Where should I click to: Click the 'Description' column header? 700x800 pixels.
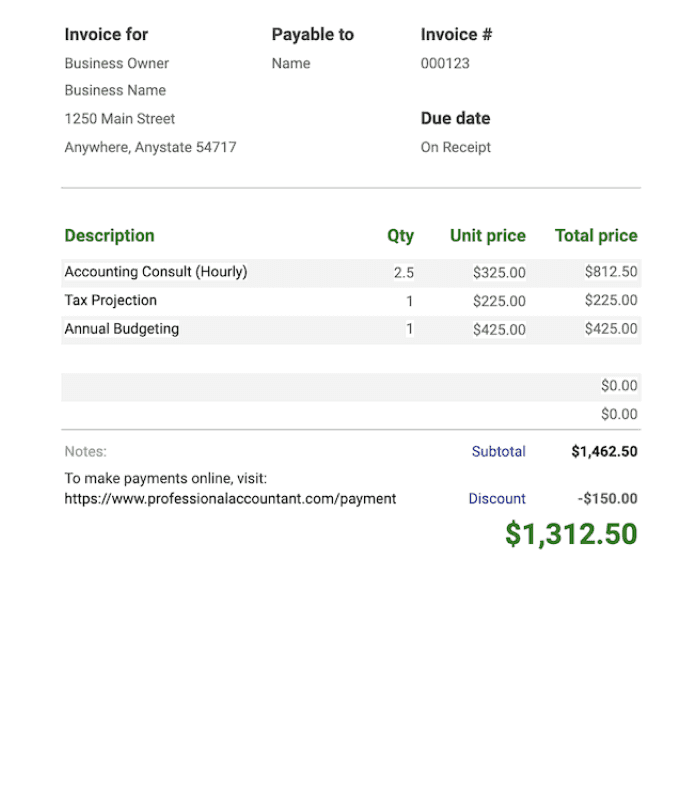(109, 236)
